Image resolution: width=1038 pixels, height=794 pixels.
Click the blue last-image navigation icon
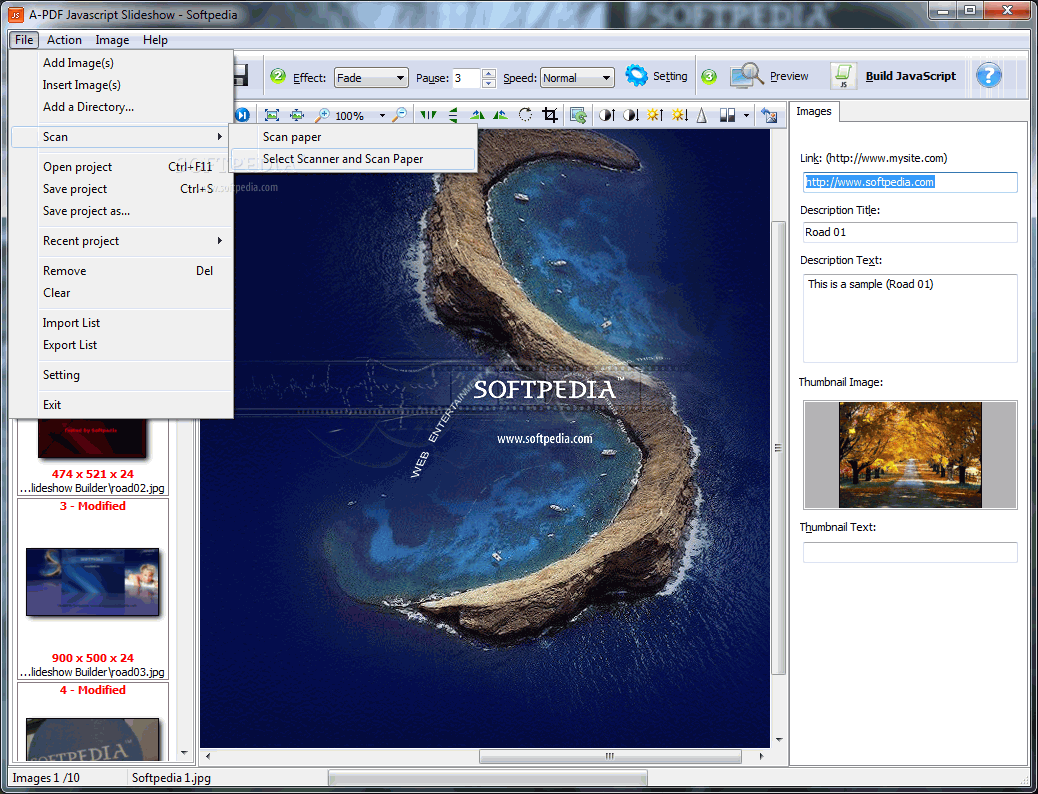(x=242, y=115)
